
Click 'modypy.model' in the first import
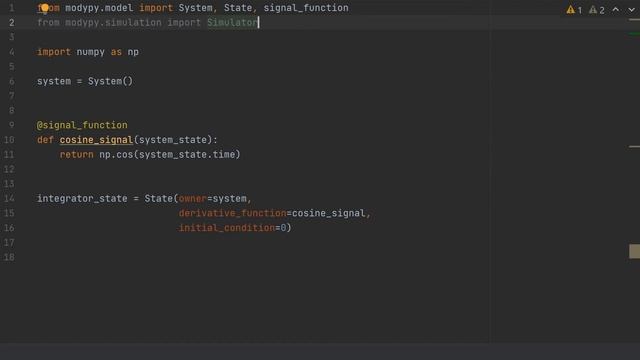point(99,8)
